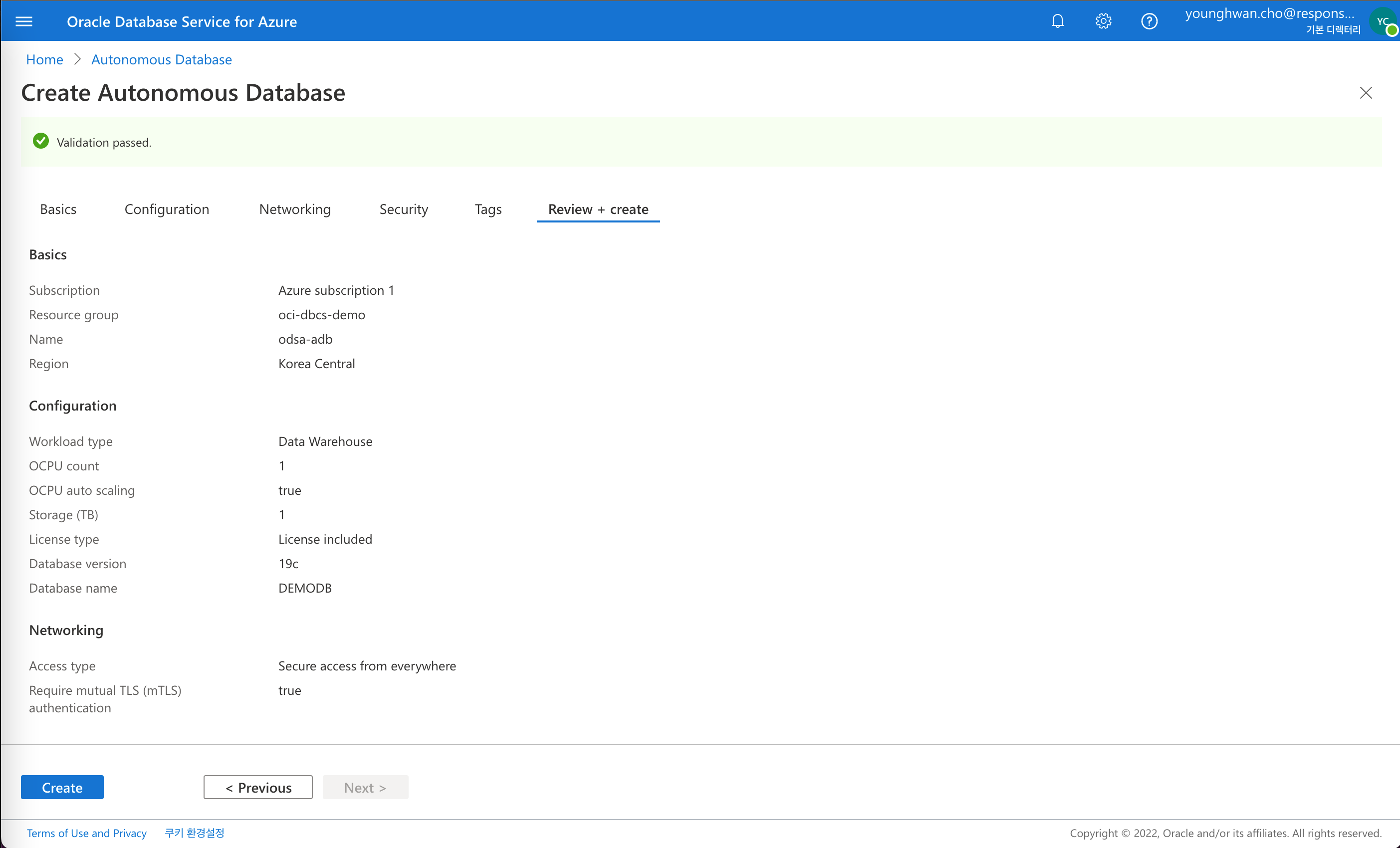Click the '19c' database version value
The image size is (1400, 848).
tap(288, 564)
